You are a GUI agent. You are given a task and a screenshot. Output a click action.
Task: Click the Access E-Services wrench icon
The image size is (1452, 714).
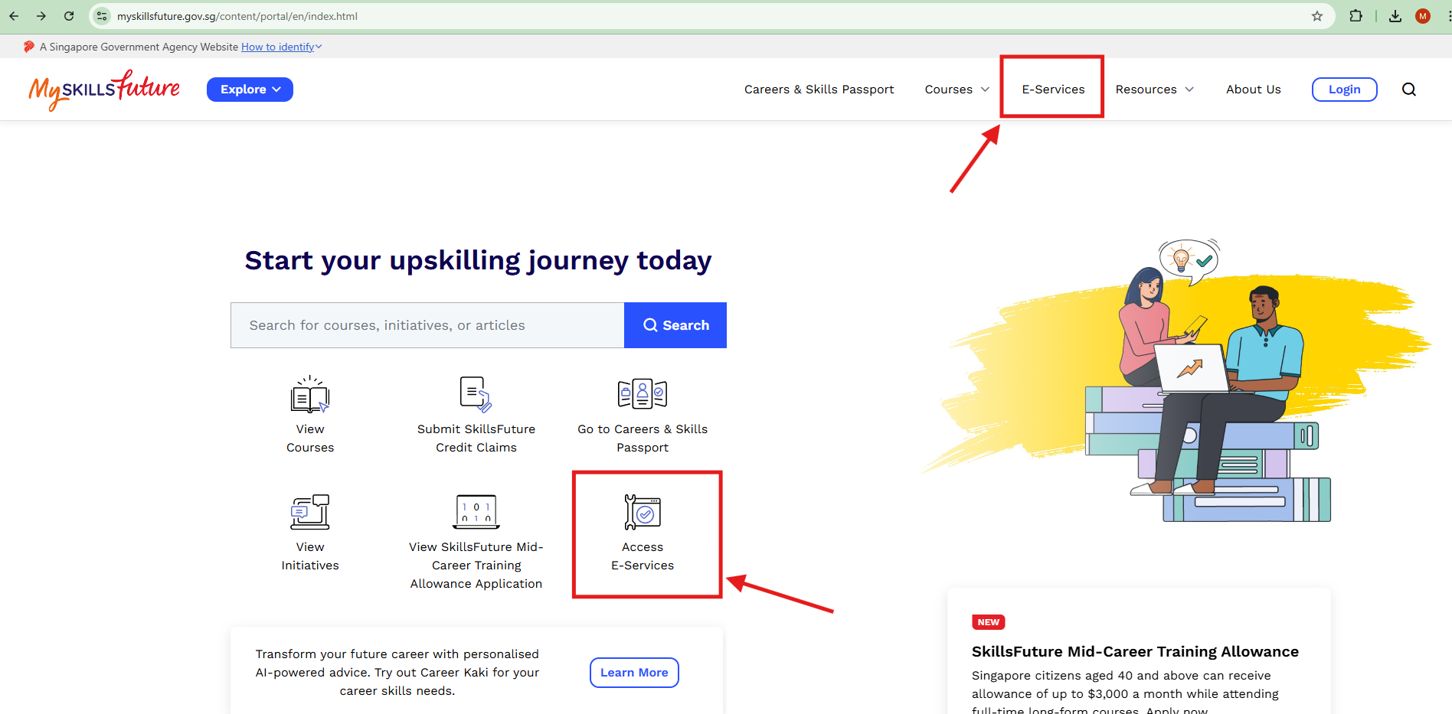pyautogui.click(x=642, y=512)
